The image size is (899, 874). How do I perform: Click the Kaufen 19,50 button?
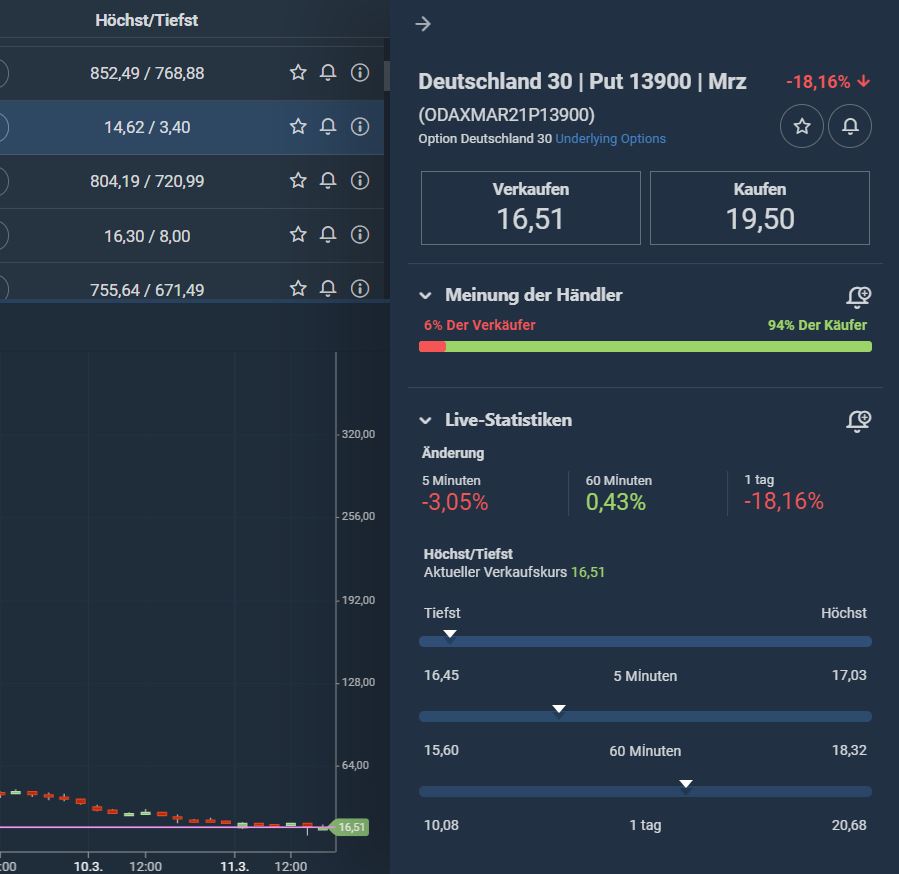pos(760,208)
